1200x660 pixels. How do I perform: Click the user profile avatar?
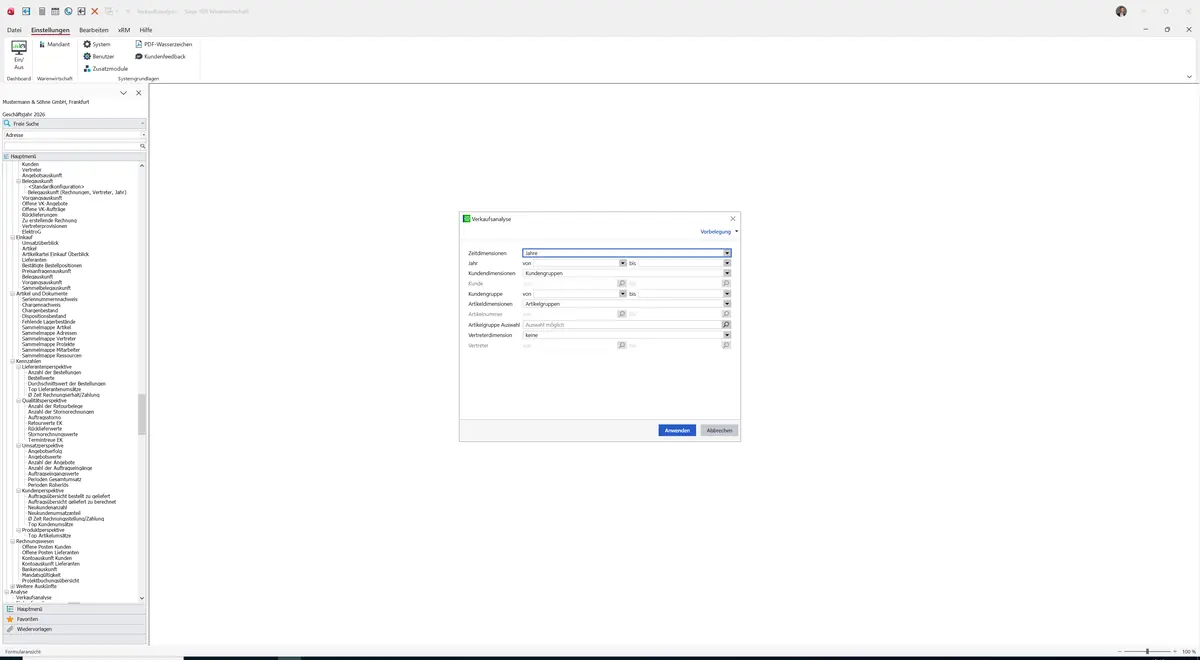(1121, 11)
